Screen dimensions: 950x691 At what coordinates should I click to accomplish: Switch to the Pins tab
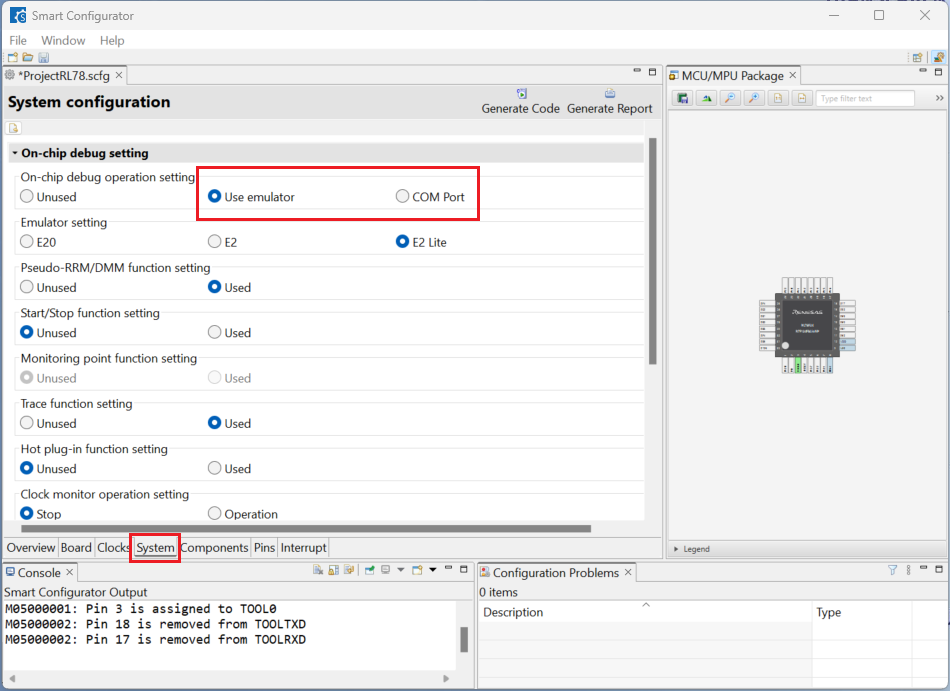pyautogui.click(x=264, y=547)
